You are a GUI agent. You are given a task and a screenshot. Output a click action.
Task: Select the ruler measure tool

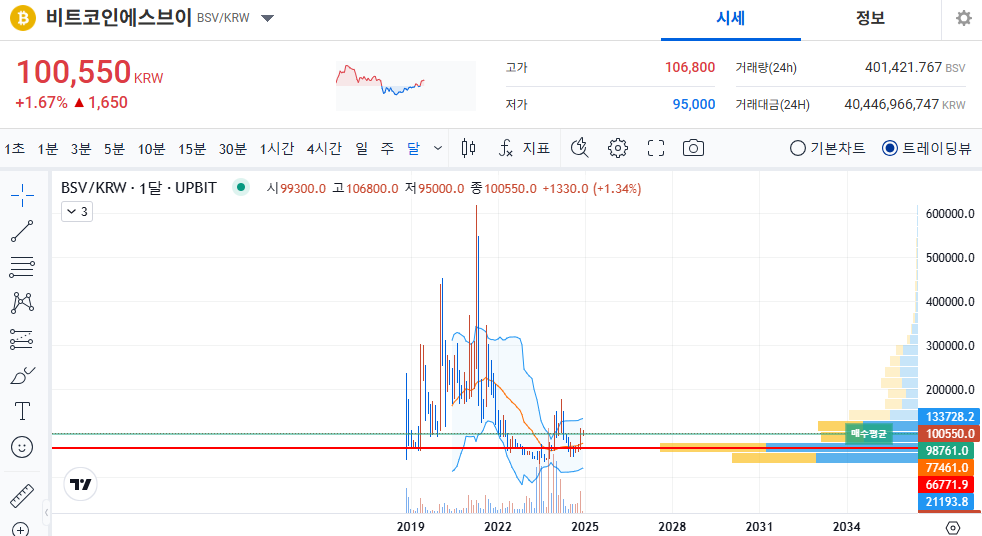(x=22, y=495)
